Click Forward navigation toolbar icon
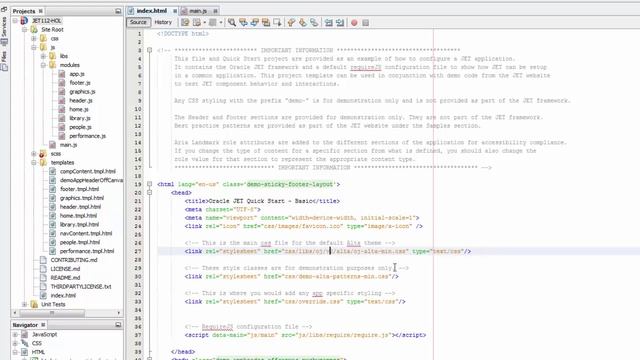 pyautogui.click(x=213, y=22)
